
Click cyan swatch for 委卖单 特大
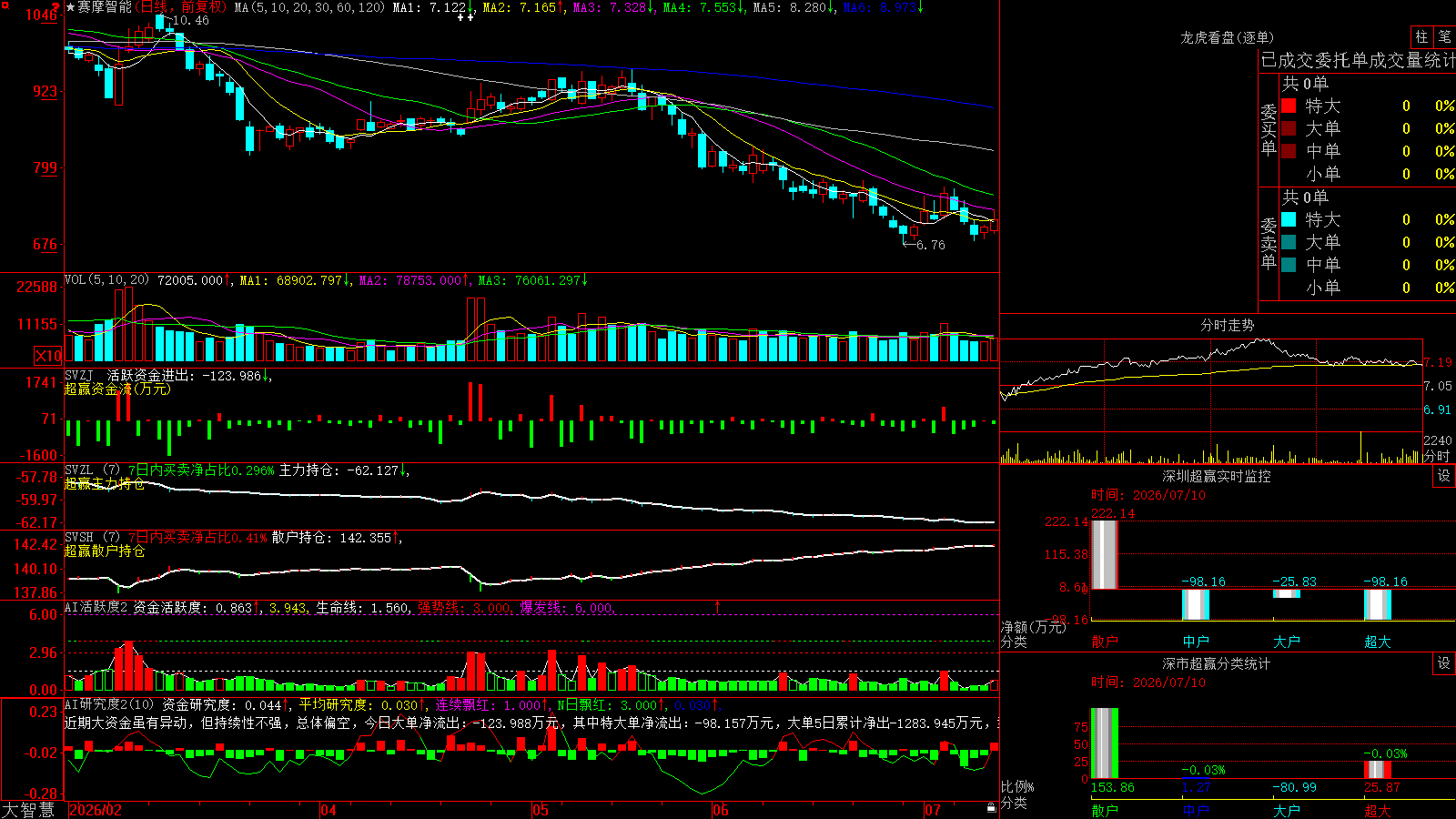(x=1289, y=219)
